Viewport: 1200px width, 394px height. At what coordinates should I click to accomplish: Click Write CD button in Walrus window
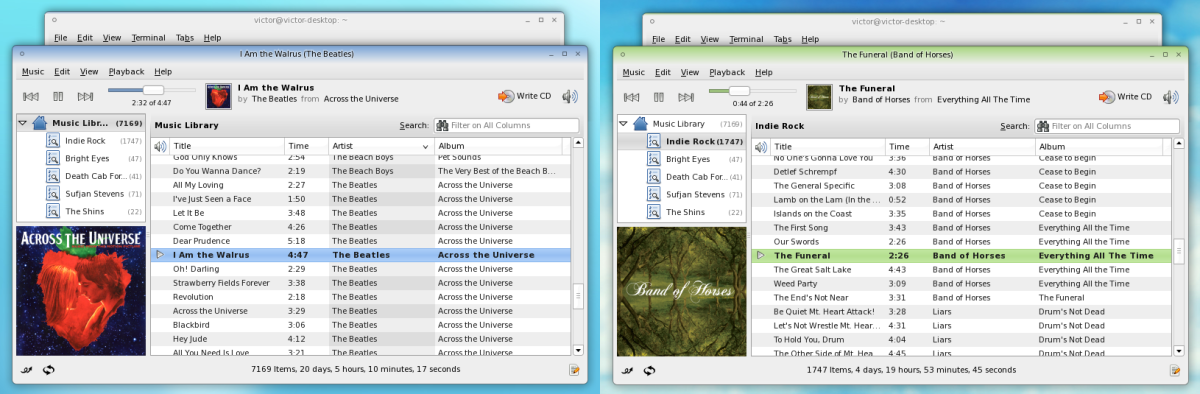click(x=524, y=96)
